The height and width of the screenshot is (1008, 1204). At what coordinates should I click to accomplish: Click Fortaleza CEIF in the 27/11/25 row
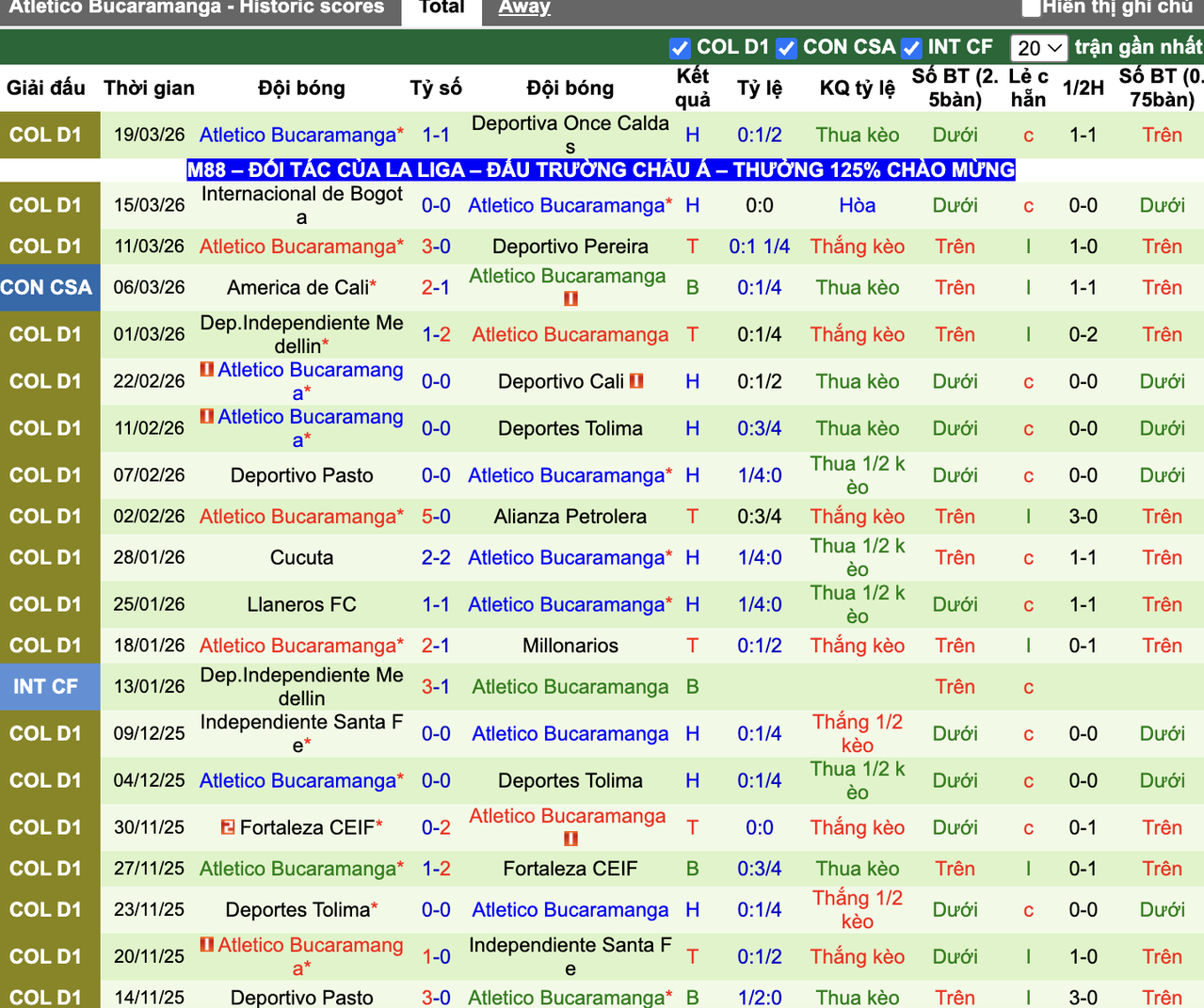click(x=570, y=869)
